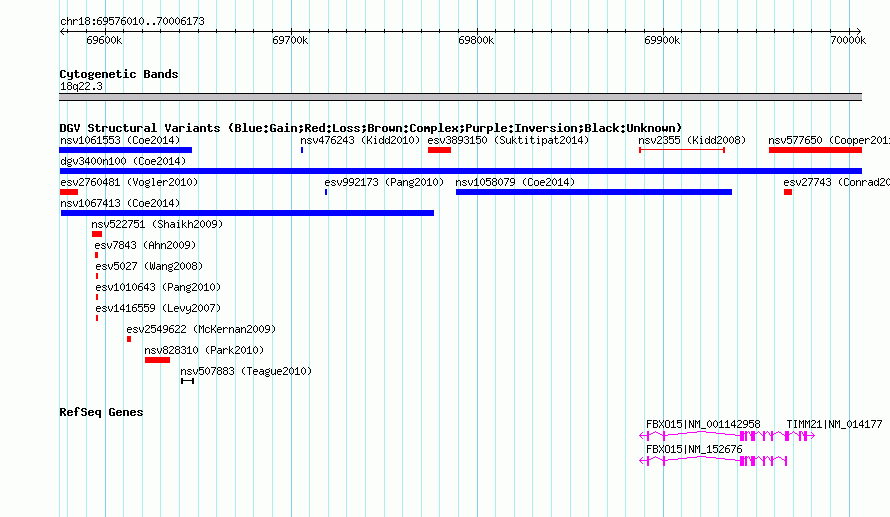Click the dgv3400n100 full-width blue bar
Image resolution: width=890 pixels, height=517 pixels.
tap(460, 171)
